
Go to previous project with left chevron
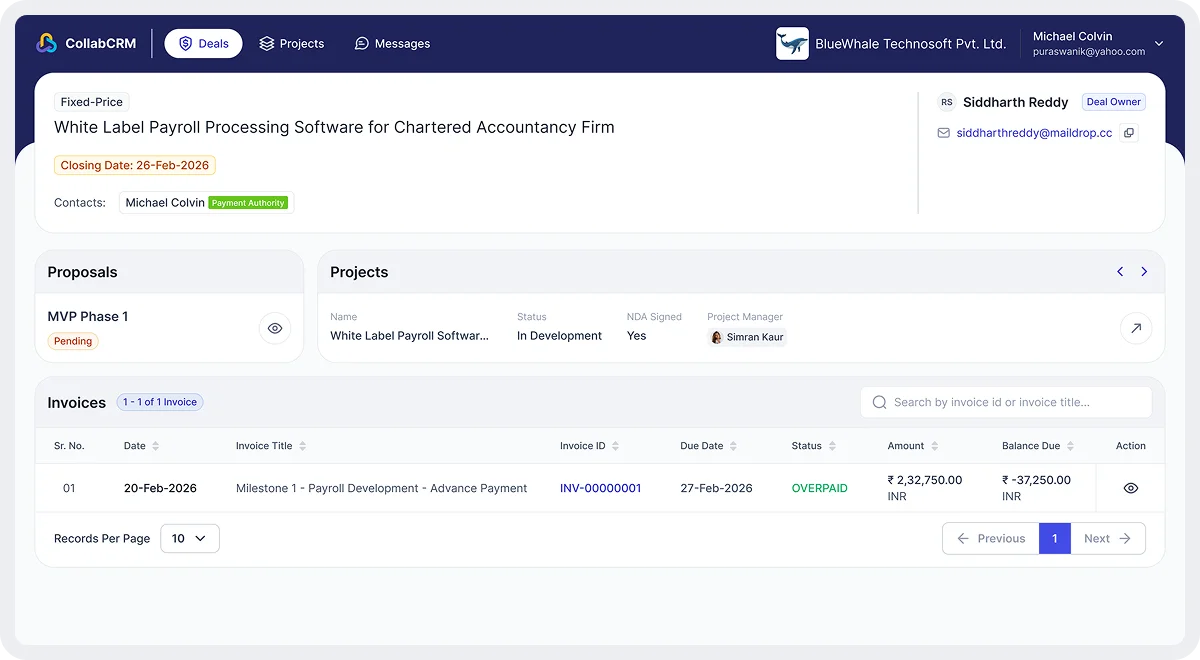tap(1120, 272)
